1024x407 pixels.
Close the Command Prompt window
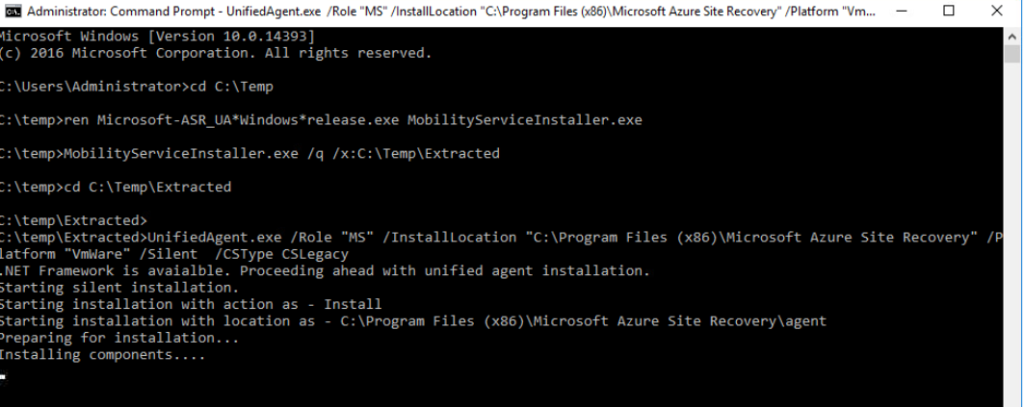pyautogui.click(x=997, y=11)
